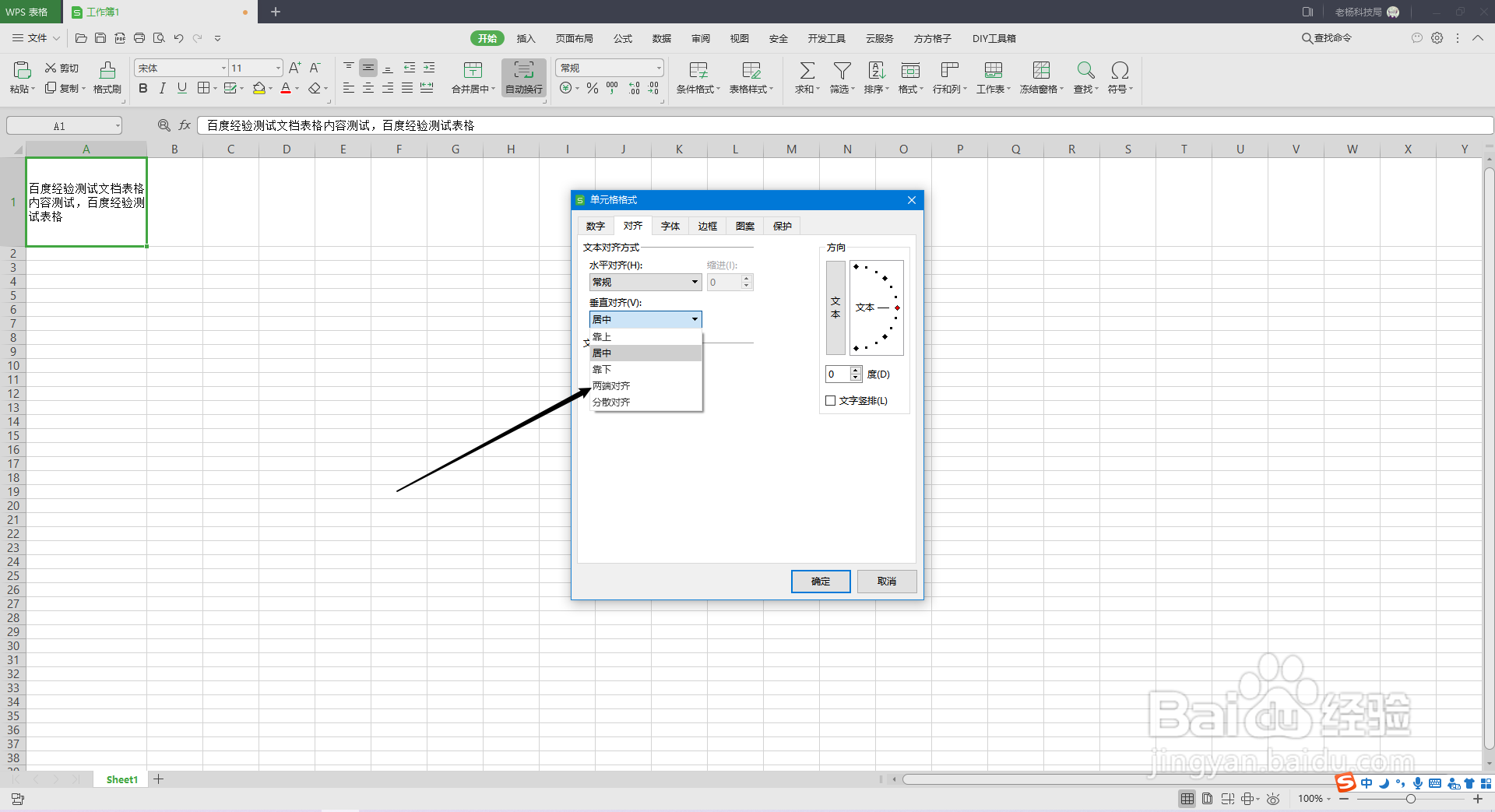Align text right in ribbon
Viewport: 1495px width, 812px height.
(x=388, y=88)
